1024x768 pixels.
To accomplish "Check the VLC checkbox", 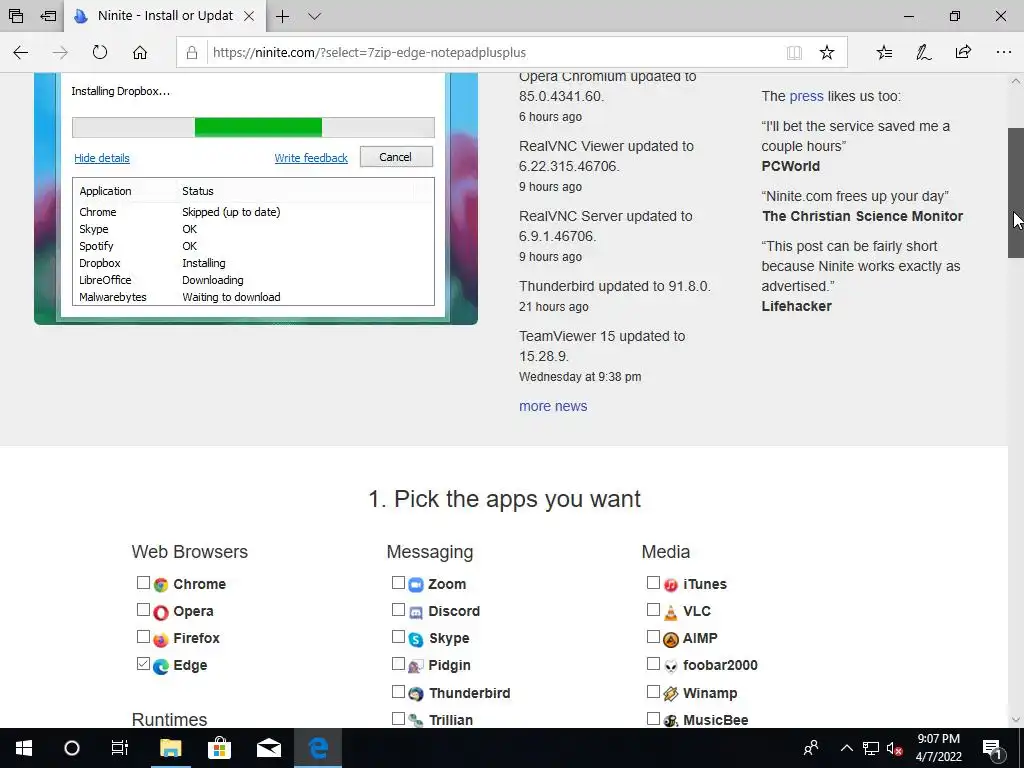I will (x=653, y=609).
